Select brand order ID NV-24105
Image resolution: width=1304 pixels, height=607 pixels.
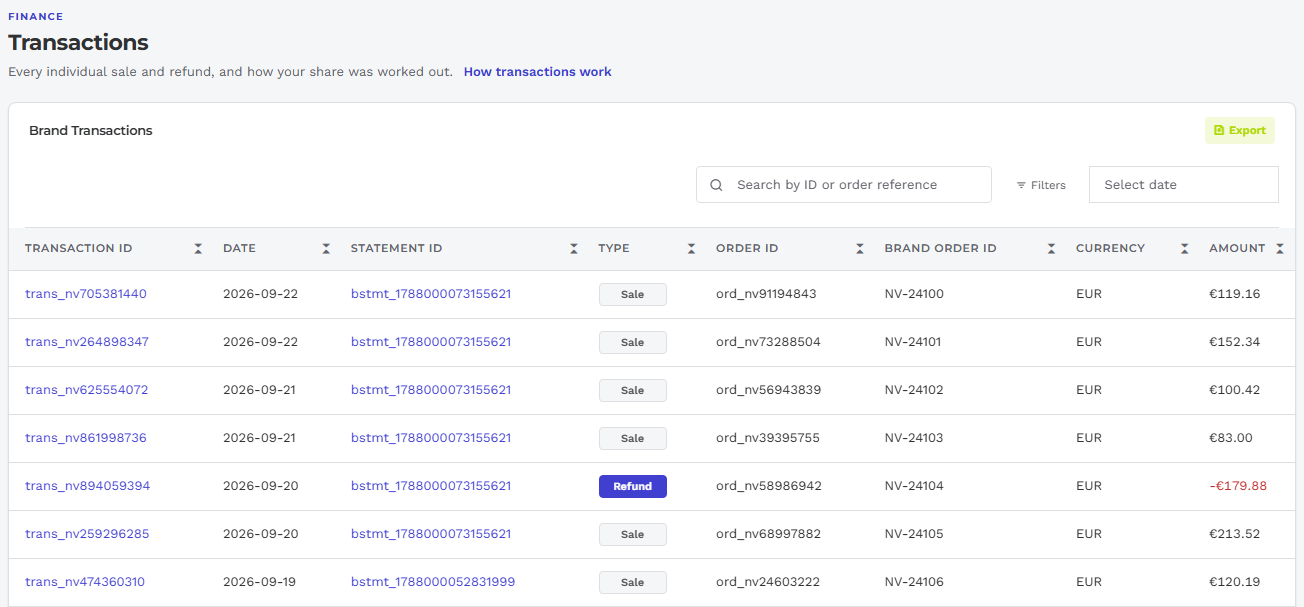(x=914, y=534)
